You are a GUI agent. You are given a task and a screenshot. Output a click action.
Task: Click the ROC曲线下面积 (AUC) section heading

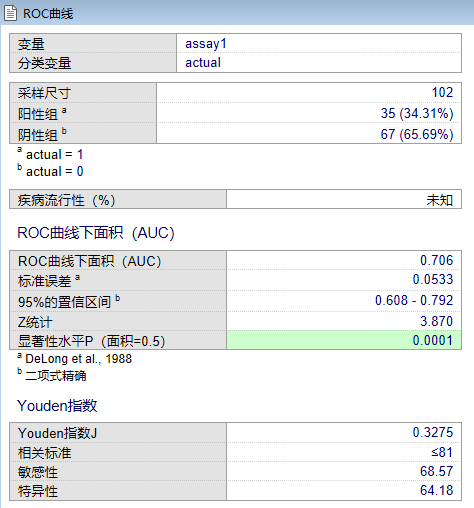[x=96, y=233]
